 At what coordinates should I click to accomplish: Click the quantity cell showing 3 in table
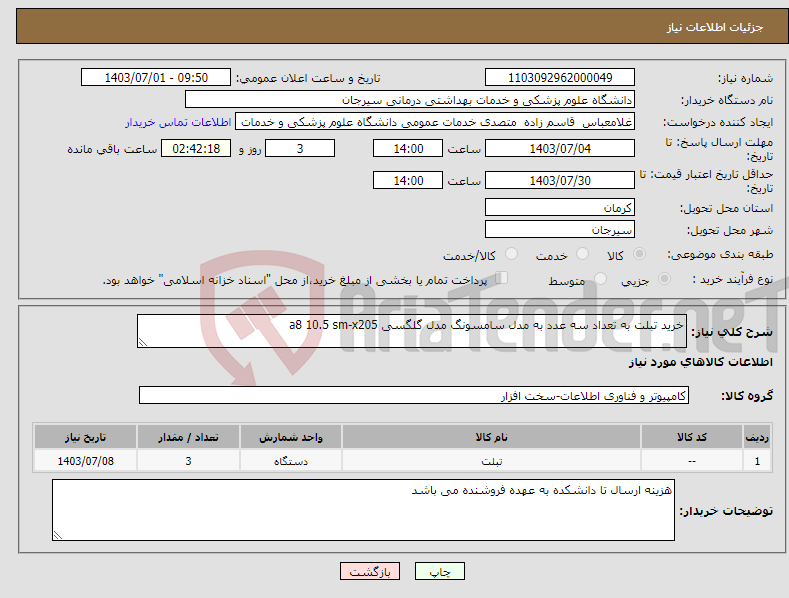[188, 461]
